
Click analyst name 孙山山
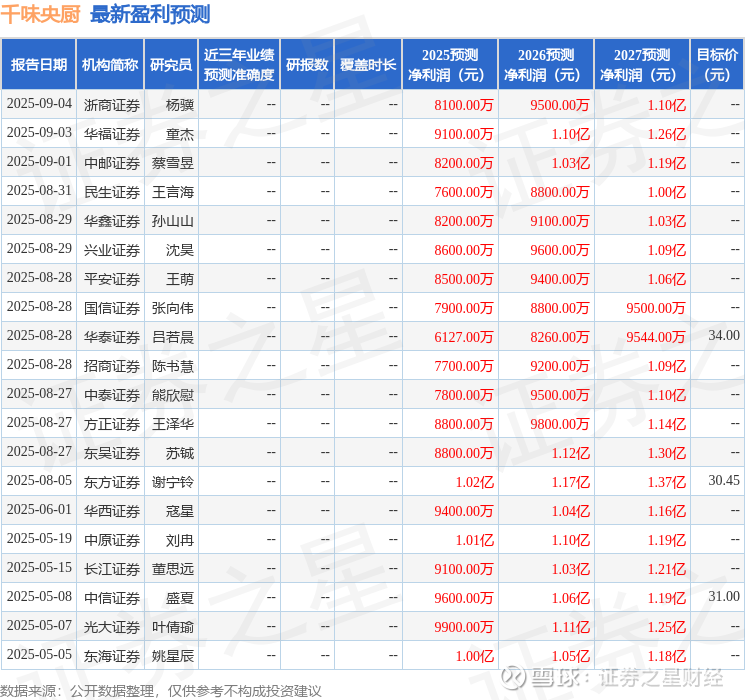[172, 221]
